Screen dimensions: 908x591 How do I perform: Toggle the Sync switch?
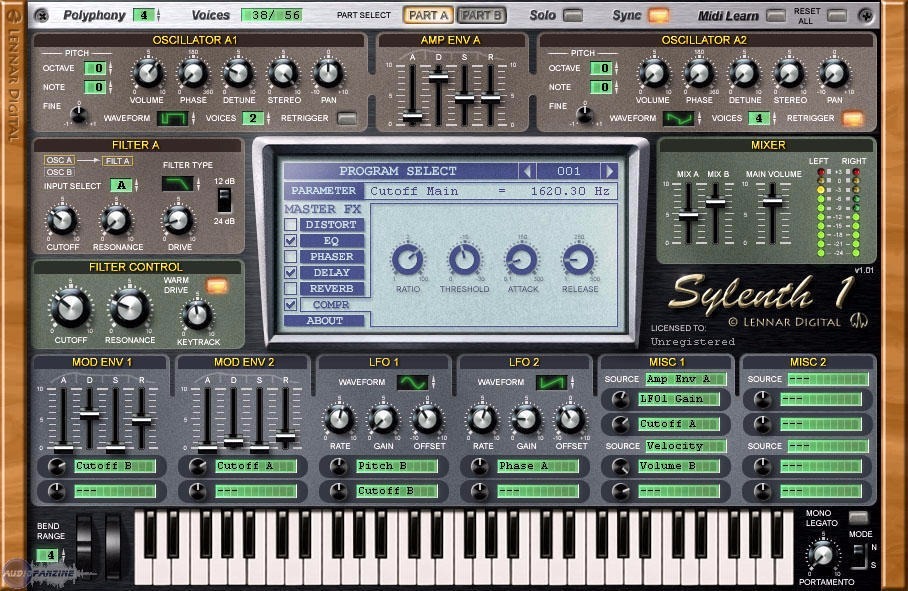[x=659, y=16]
